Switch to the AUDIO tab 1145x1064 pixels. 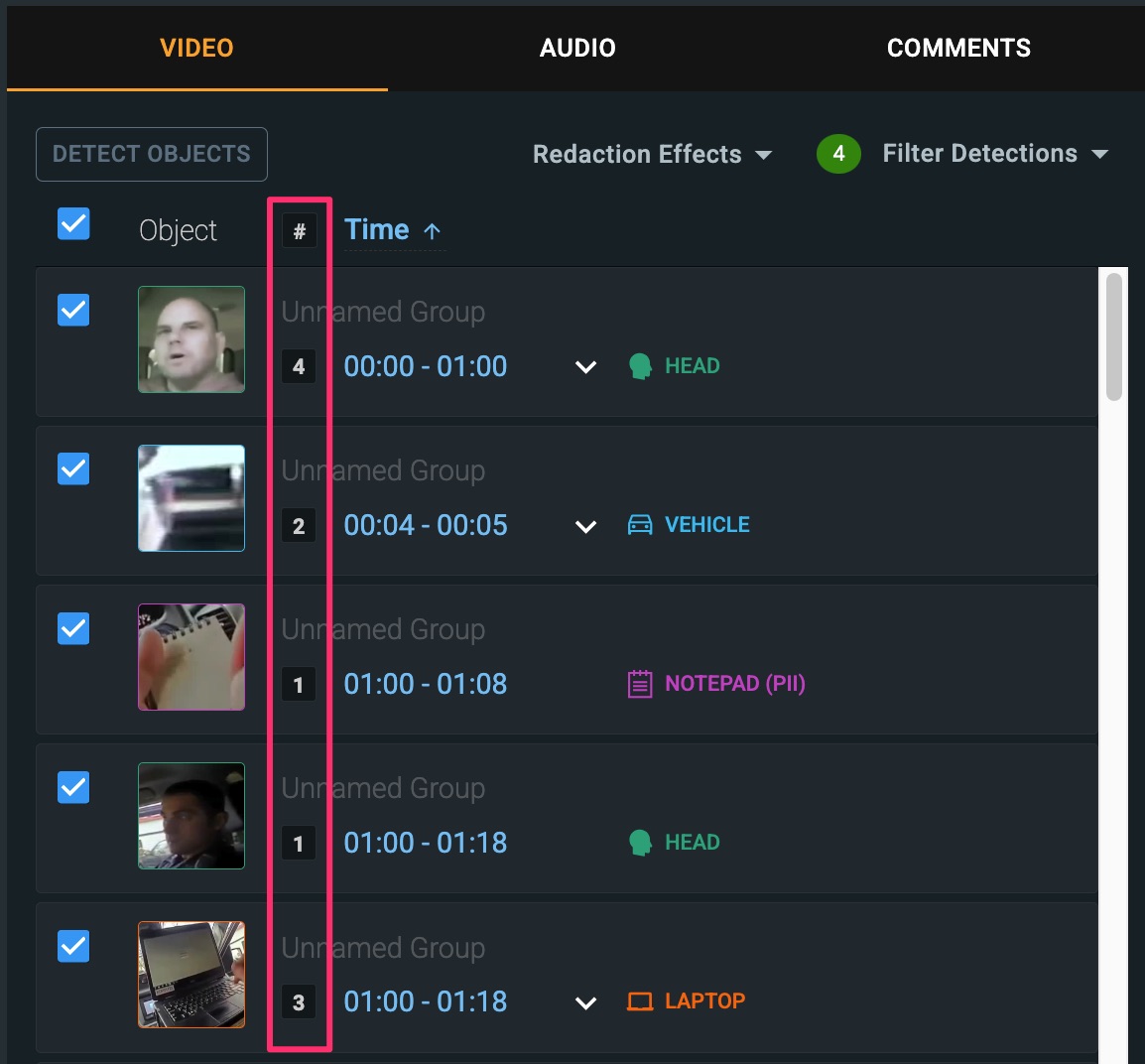577,48
